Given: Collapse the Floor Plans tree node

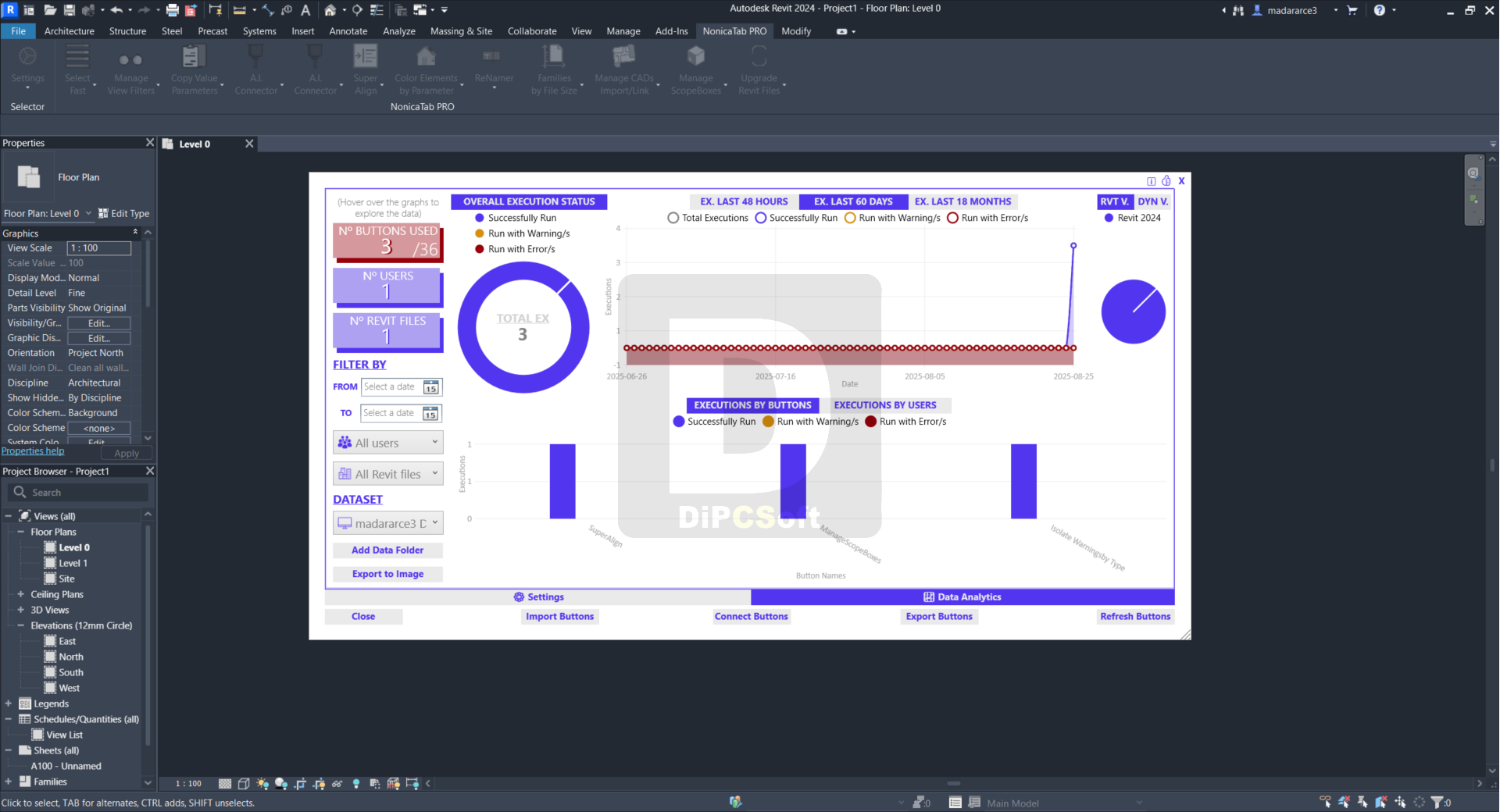Looking at the screenshot, I should coord(21,532).
